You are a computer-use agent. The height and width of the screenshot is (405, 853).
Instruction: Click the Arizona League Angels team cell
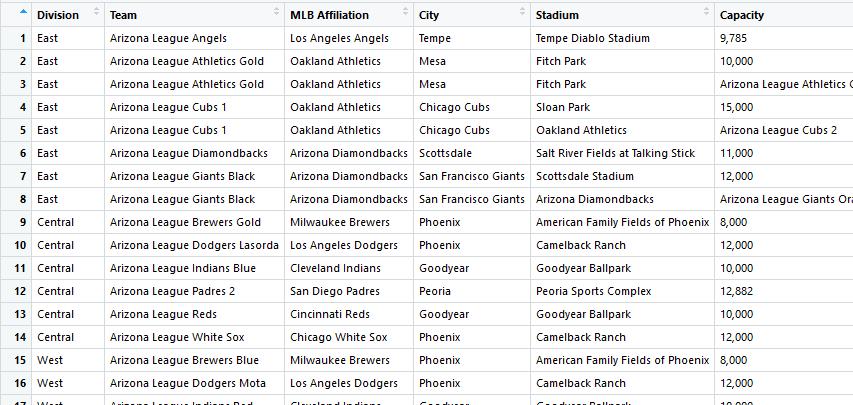(168, 38)
